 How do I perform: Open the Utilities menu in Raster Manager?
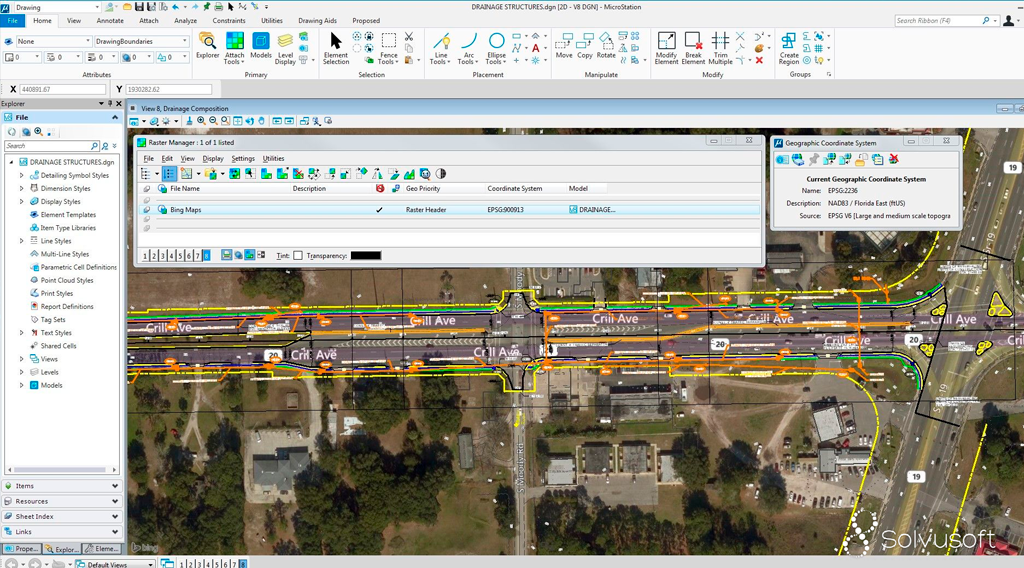(x=273, y=159)
